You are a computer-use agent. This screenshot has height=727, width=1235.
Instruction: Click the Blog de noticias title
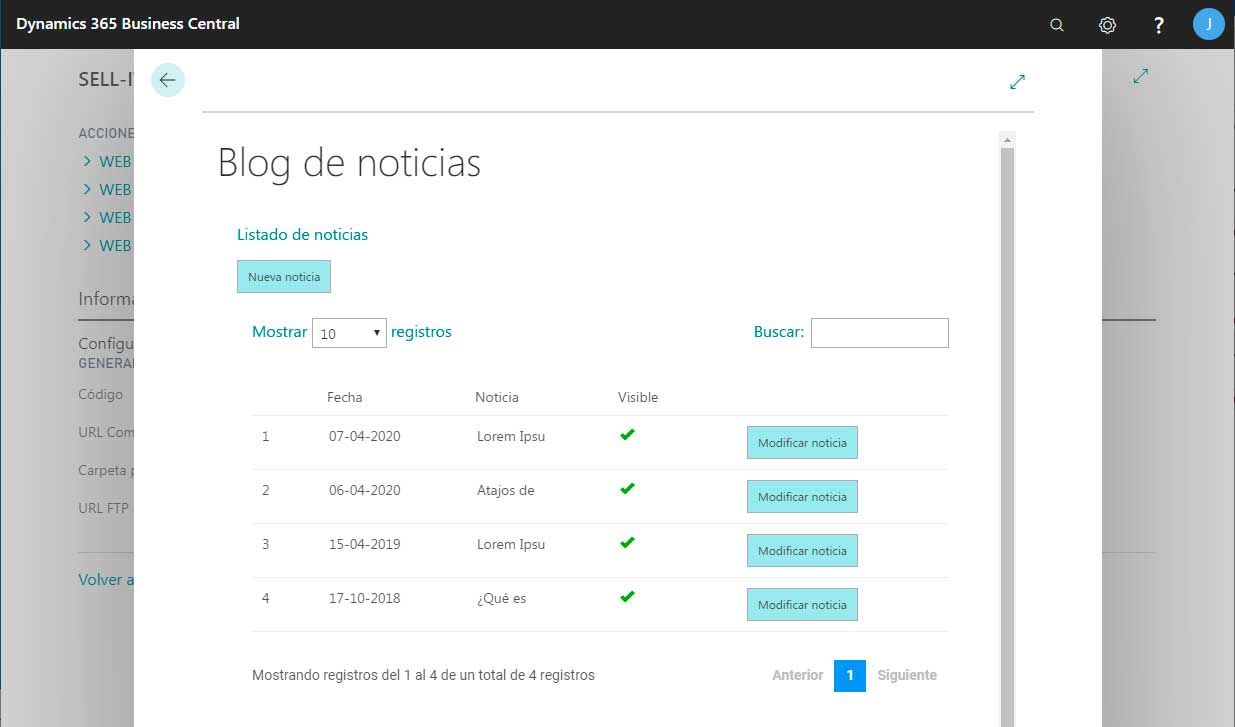(349, 163)
